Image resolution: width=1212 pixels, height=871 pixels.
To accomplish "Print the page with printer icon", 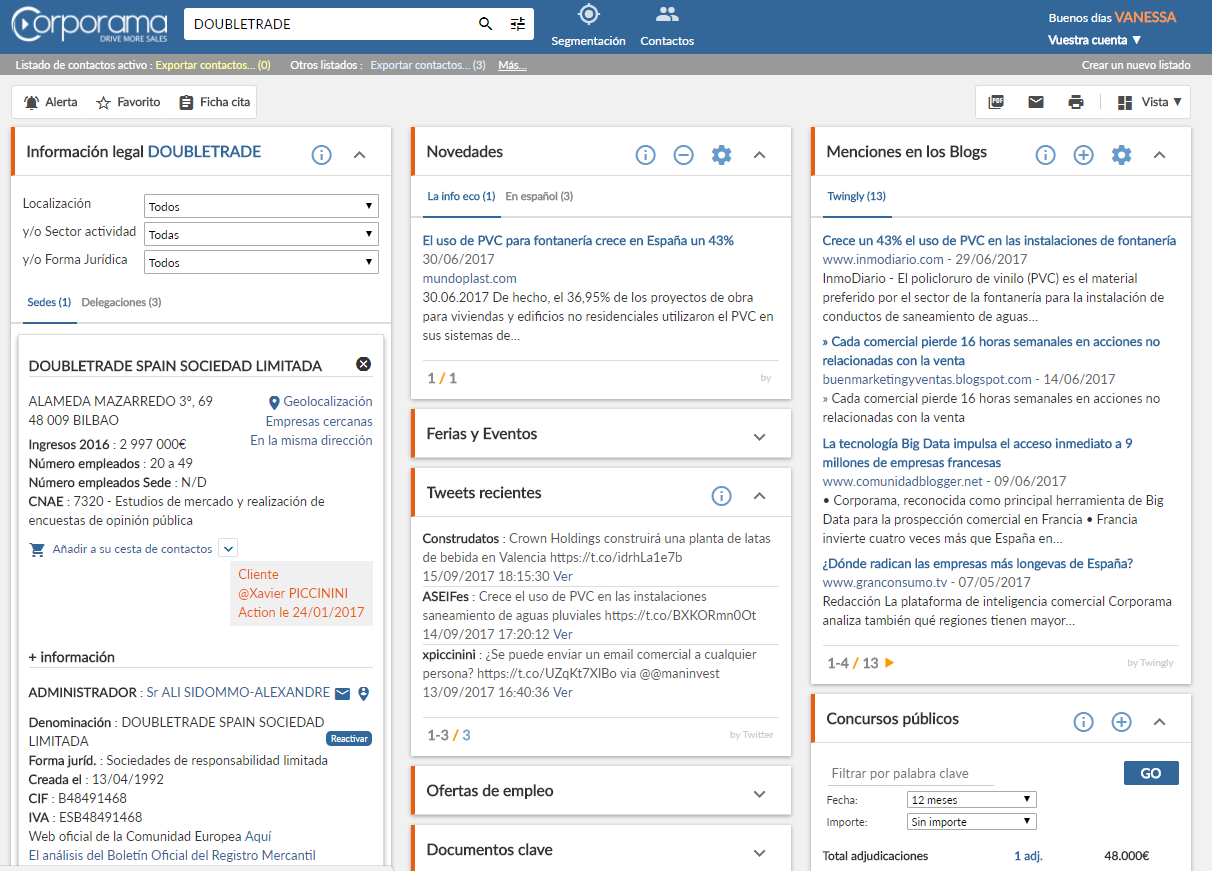I will (x=1076, y=102).
